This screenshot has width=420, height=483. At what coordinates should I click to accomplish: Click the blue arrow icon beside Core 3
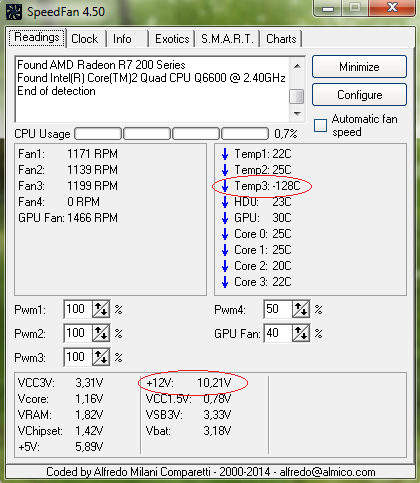coord(225,282)
